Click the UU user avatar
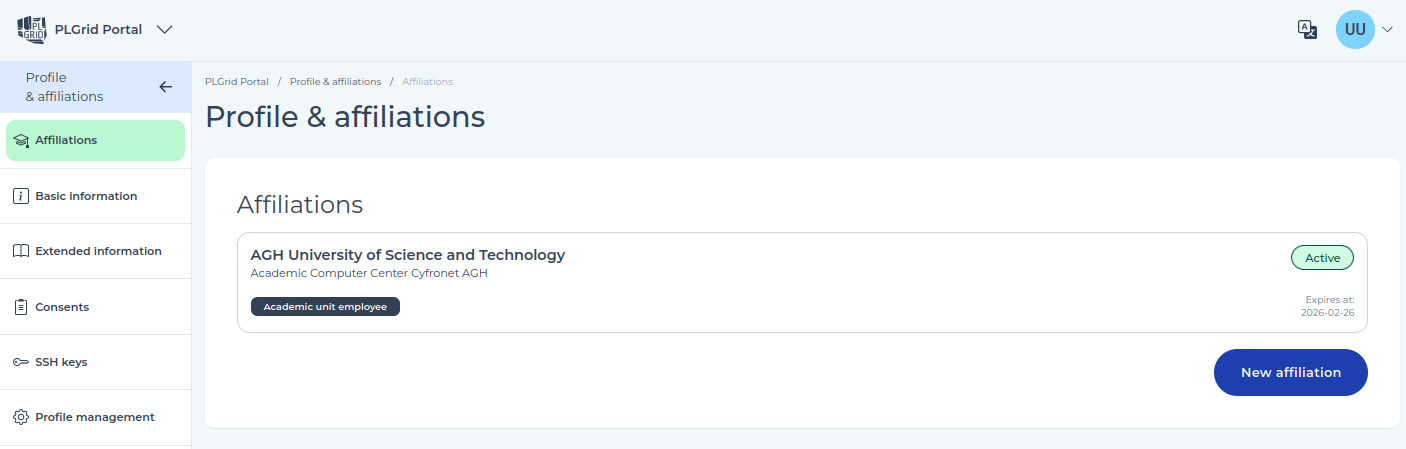 coord(1355,30)
